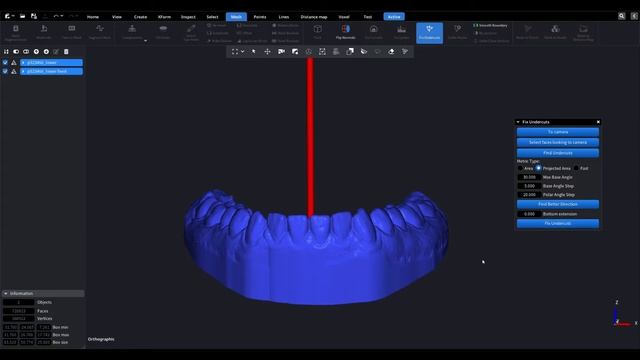Toggle visibility checkbox of the first scene object
This screenshot has width=640, height=360.
tap(5, 62)
